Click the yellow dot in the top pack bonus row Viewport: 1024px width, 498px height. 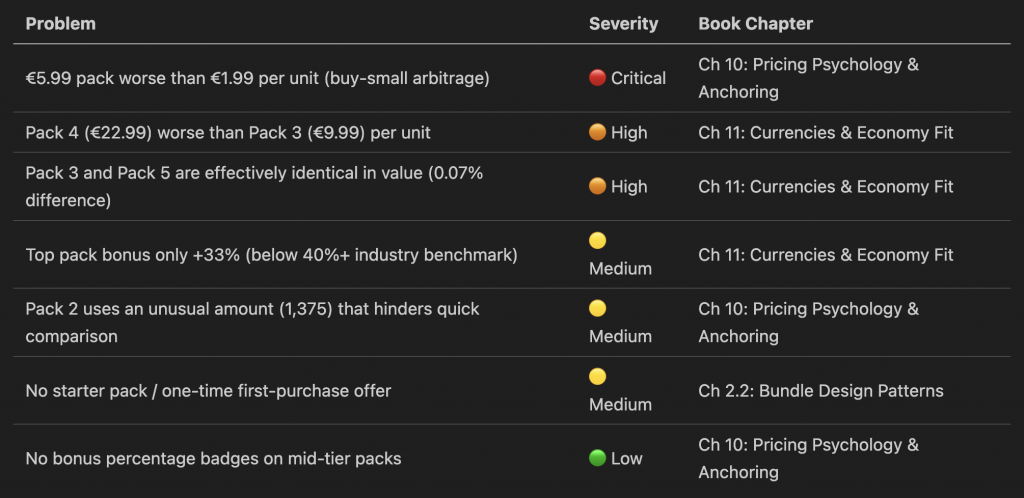pos(598,241)
